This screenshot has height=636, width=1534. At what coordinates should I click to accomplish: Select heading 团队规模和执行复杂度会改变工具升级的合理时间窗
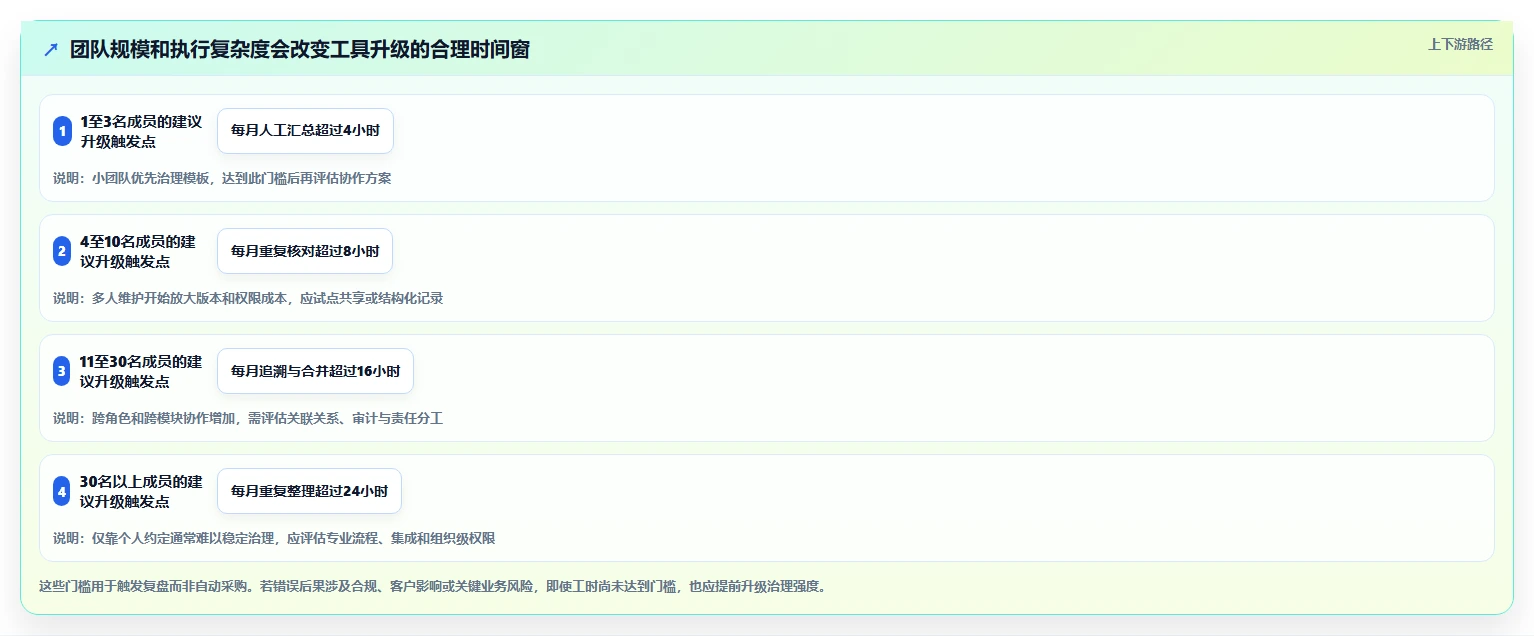[299, 50]
